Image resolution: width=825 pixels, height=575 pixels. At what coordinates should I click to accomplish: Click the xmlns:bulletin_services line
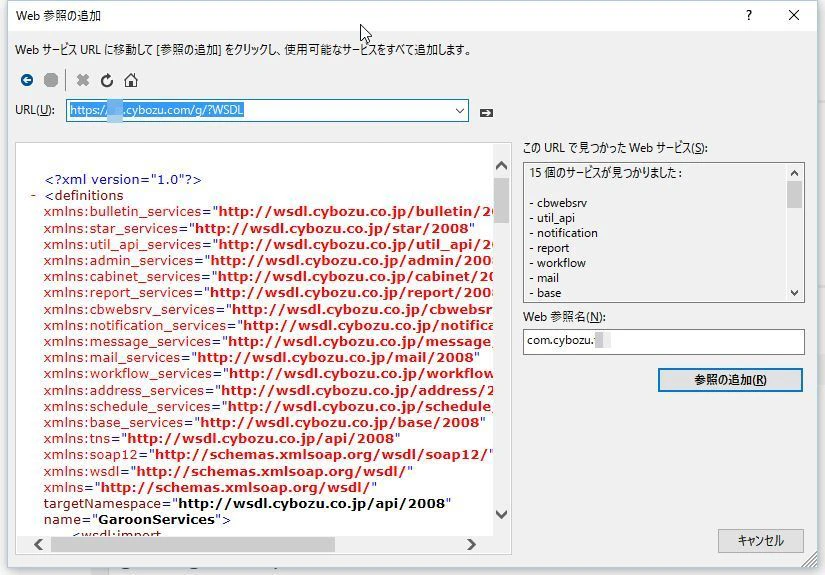[x=268, y=211]
